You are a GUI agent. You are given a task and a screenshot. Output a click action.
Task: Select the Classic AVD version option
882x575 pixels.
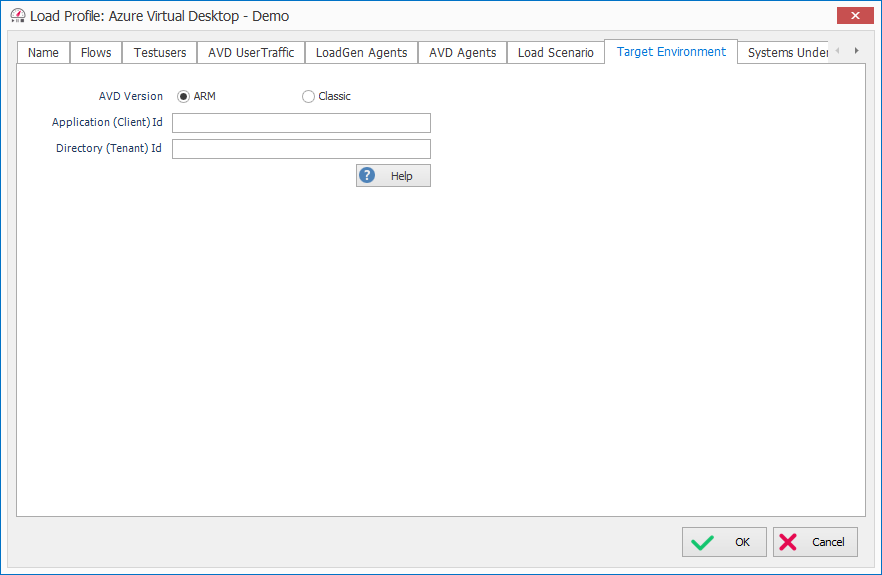308,97
